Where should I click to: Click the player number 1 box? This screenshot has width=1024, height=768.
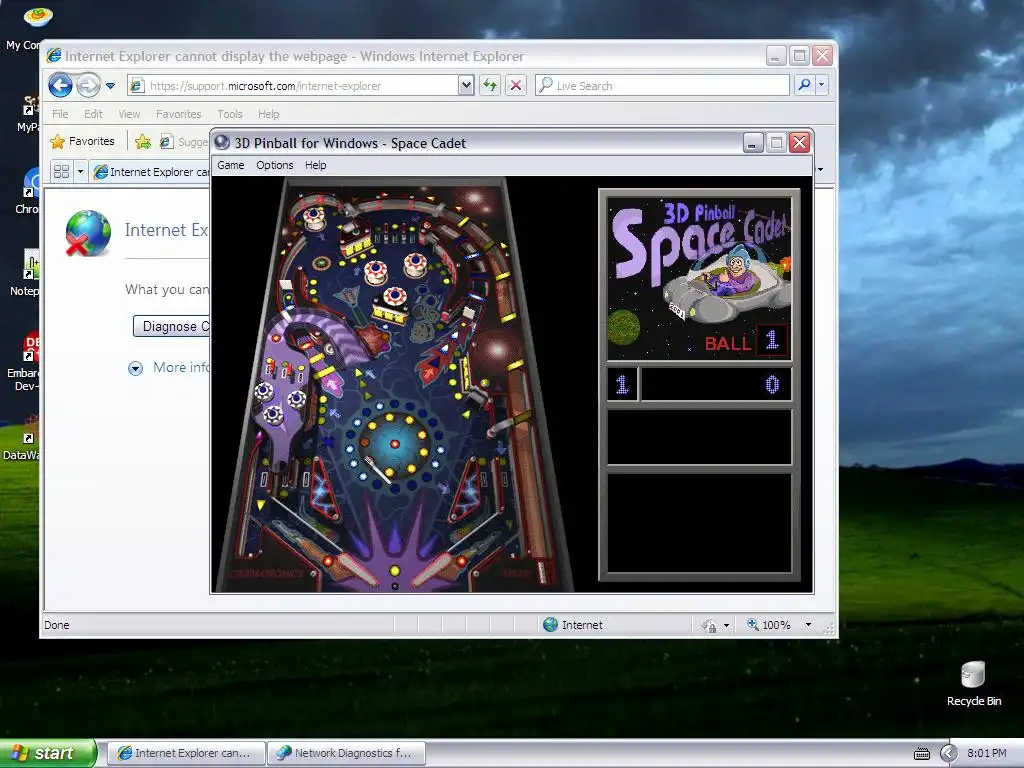[622, 384]
